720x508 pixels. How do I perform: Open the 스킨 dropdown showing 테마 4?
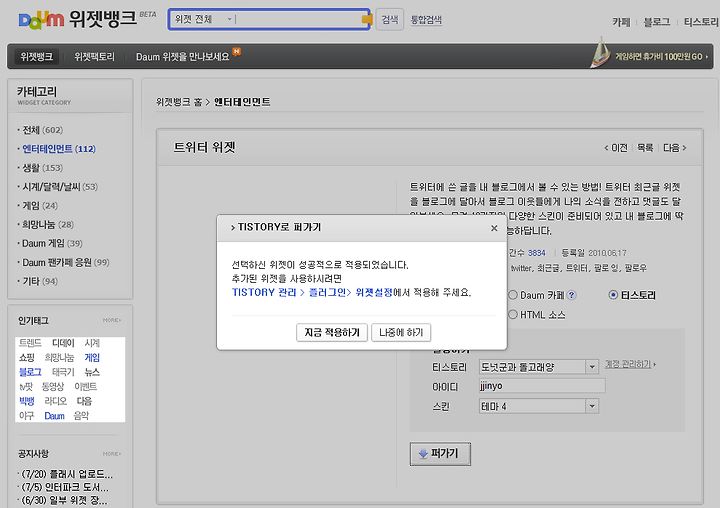click(539, 406)
